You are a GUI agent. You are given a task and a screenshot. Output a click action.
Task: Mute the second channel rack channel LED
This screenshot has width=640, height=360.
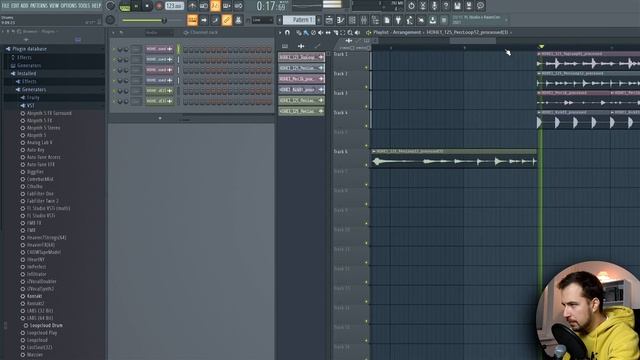pos(114,60)
